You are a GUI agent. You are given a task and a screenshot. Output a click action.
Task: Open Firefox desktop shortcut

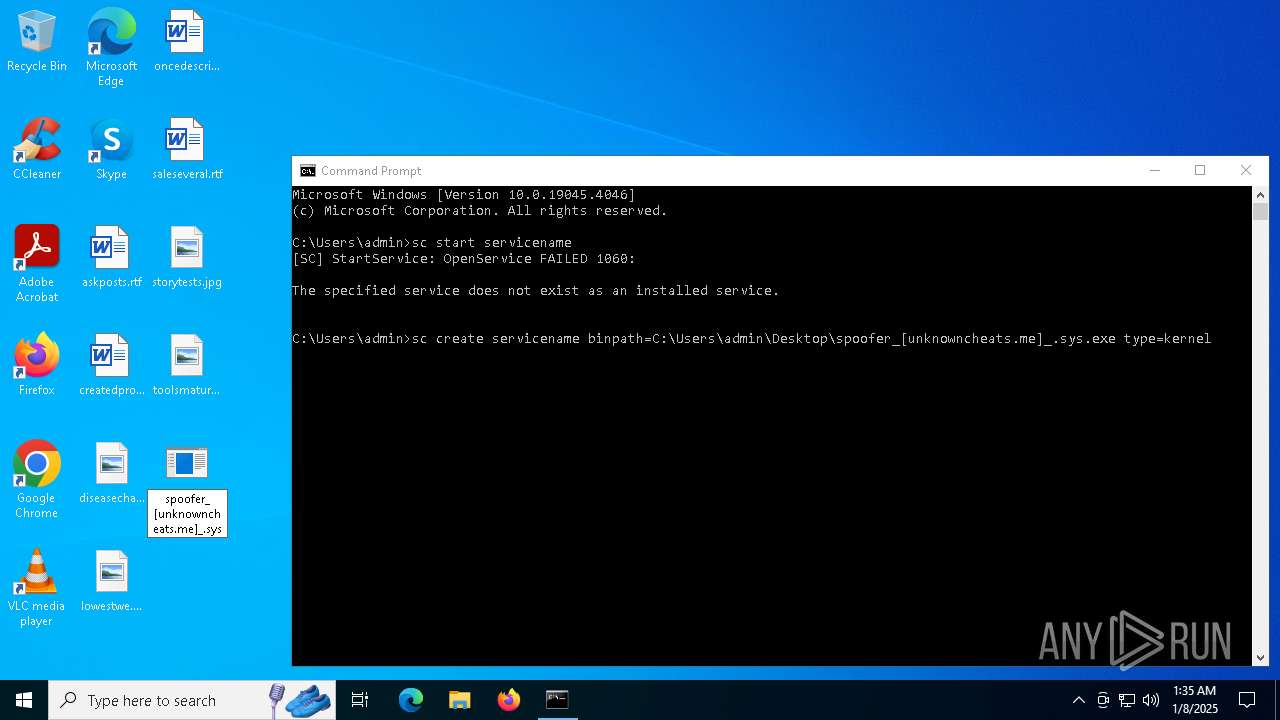click(x=37, y=366)
